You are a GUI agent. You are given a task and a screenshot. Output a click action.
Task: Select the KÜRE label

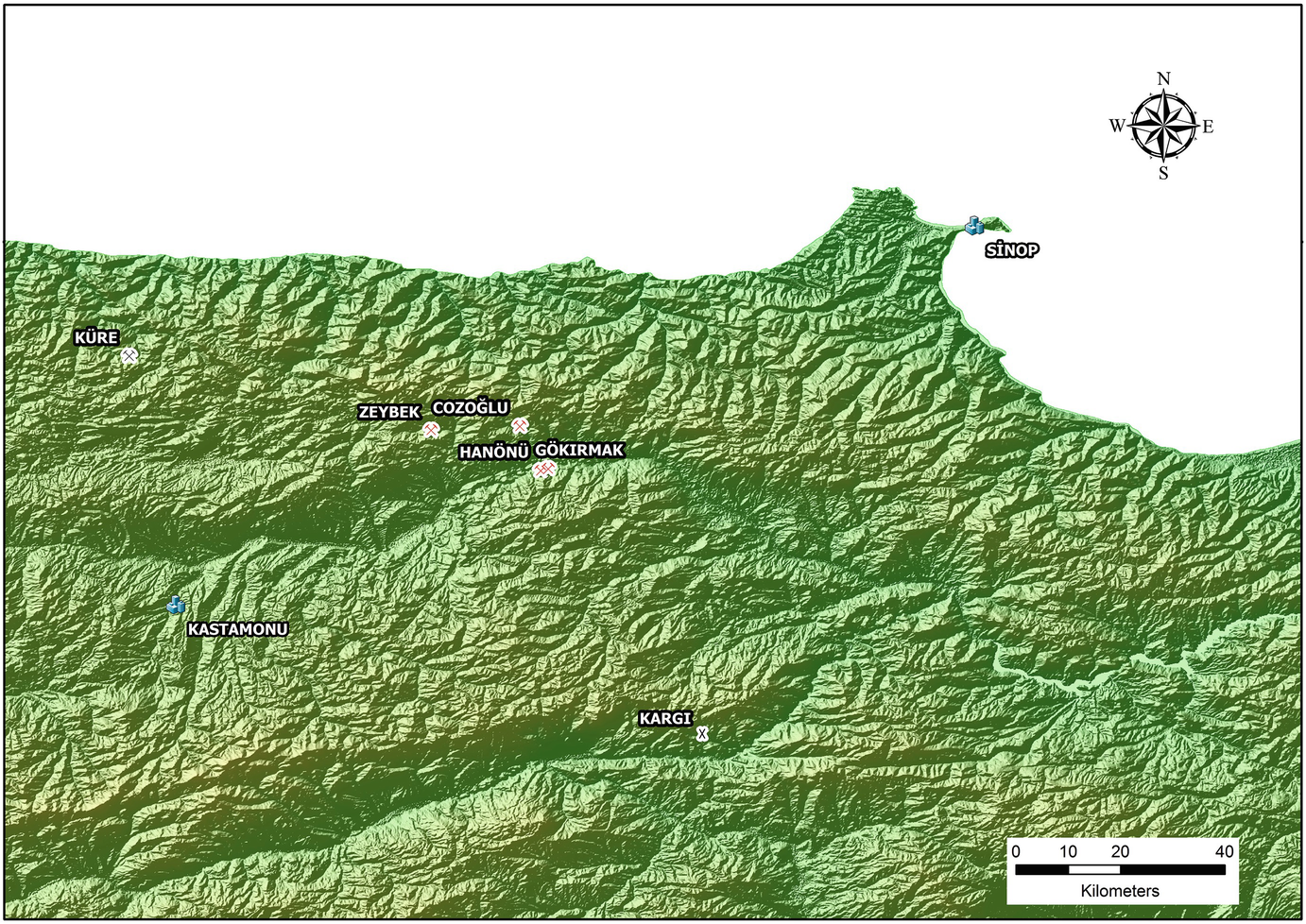96,337
